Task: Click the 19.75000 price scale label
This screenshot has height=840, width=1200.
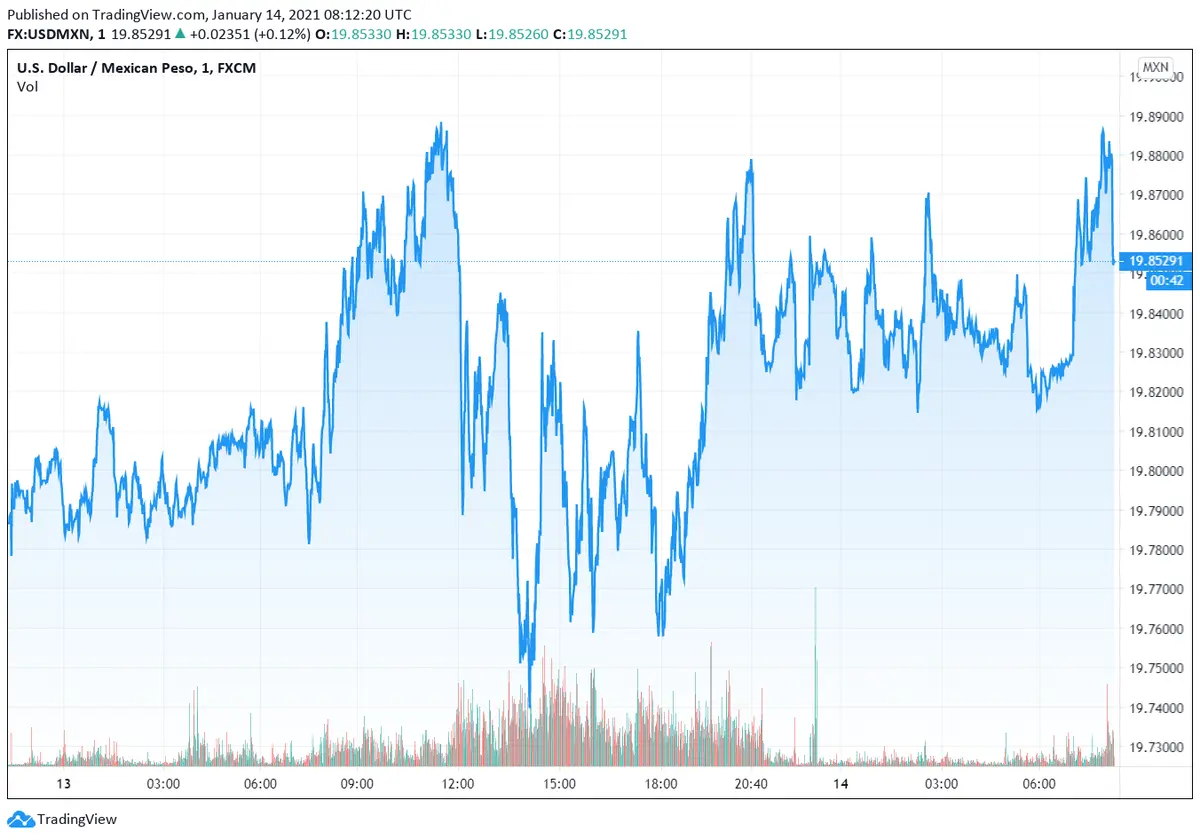Action: coord(1155,668)
